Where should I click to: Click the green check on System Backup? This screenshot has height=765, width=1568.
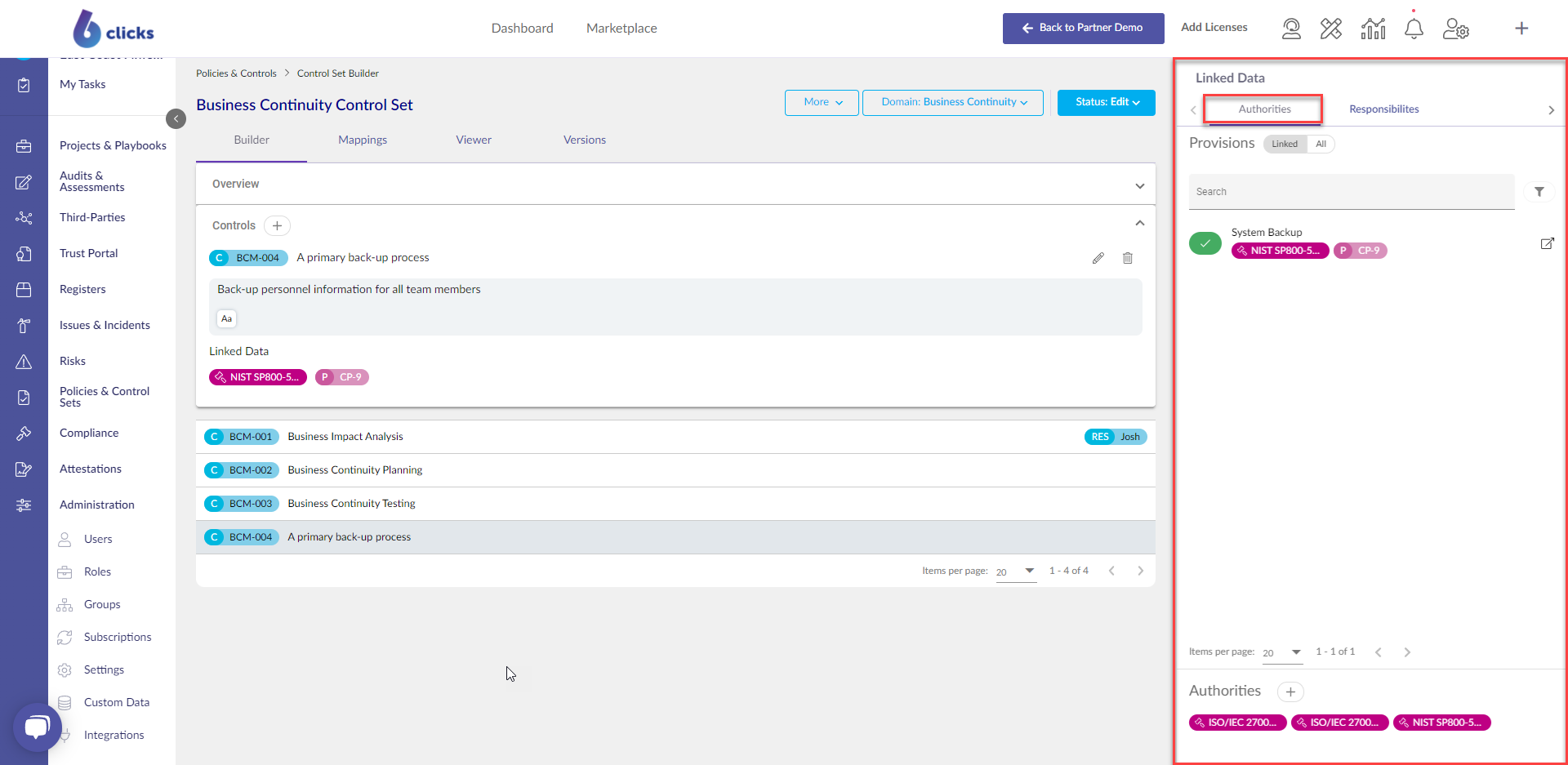pyautogui.click(x=1205, y=243)
